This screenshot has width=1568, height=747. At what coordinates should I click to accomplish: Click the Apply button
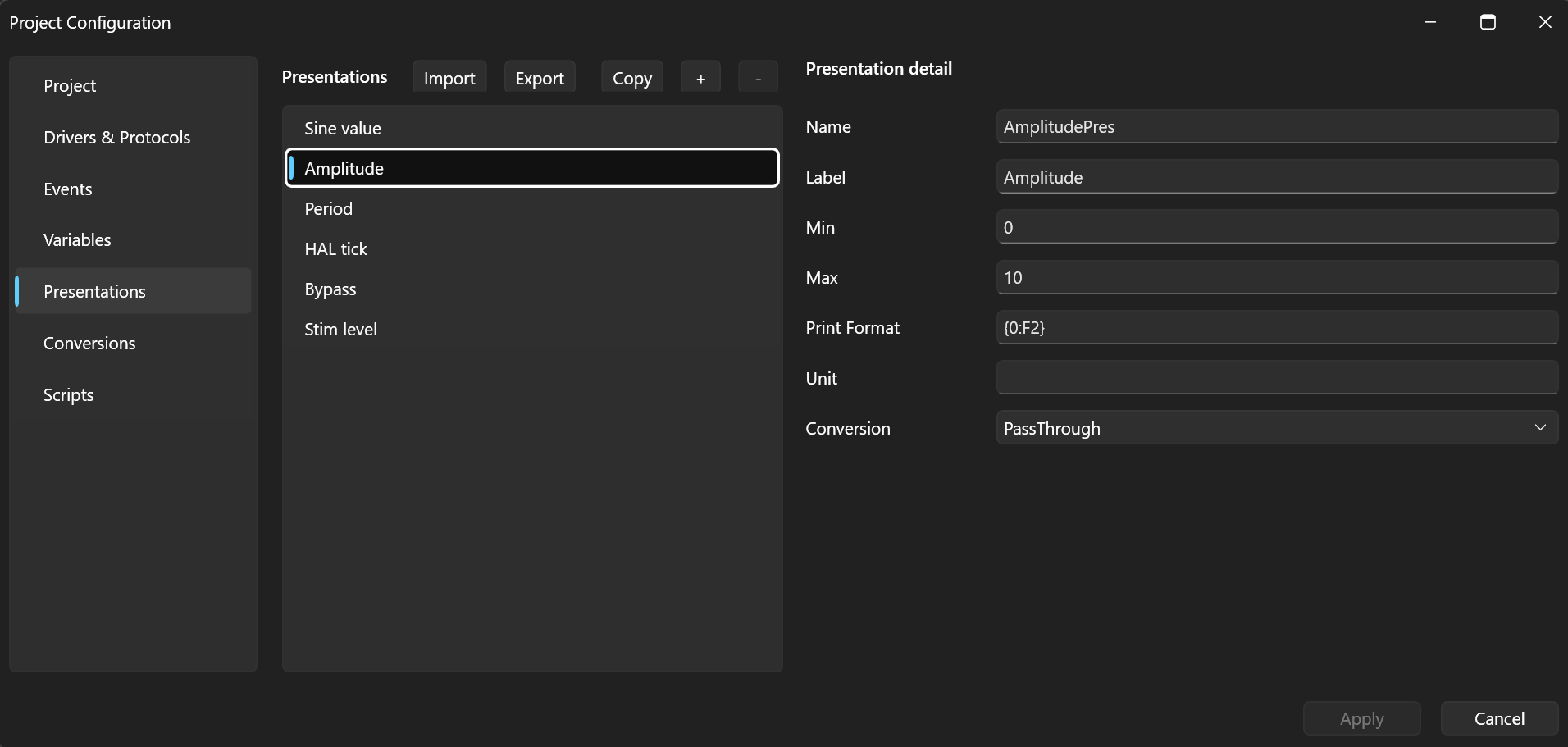coord(1362,719)
